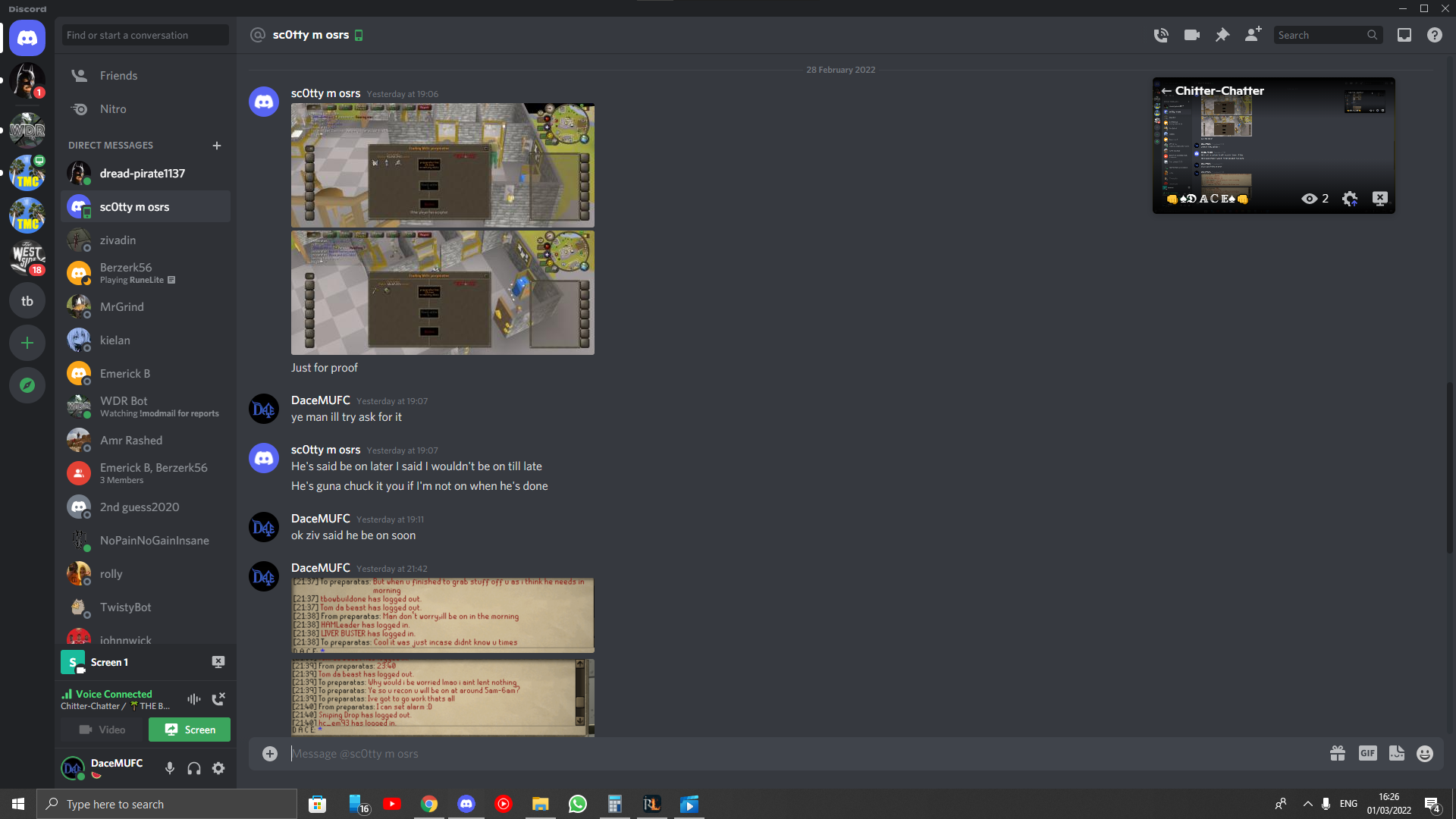1456x819 pixels.
Task: Click Video button in voice controls
Action: click(x=101, y=729)
